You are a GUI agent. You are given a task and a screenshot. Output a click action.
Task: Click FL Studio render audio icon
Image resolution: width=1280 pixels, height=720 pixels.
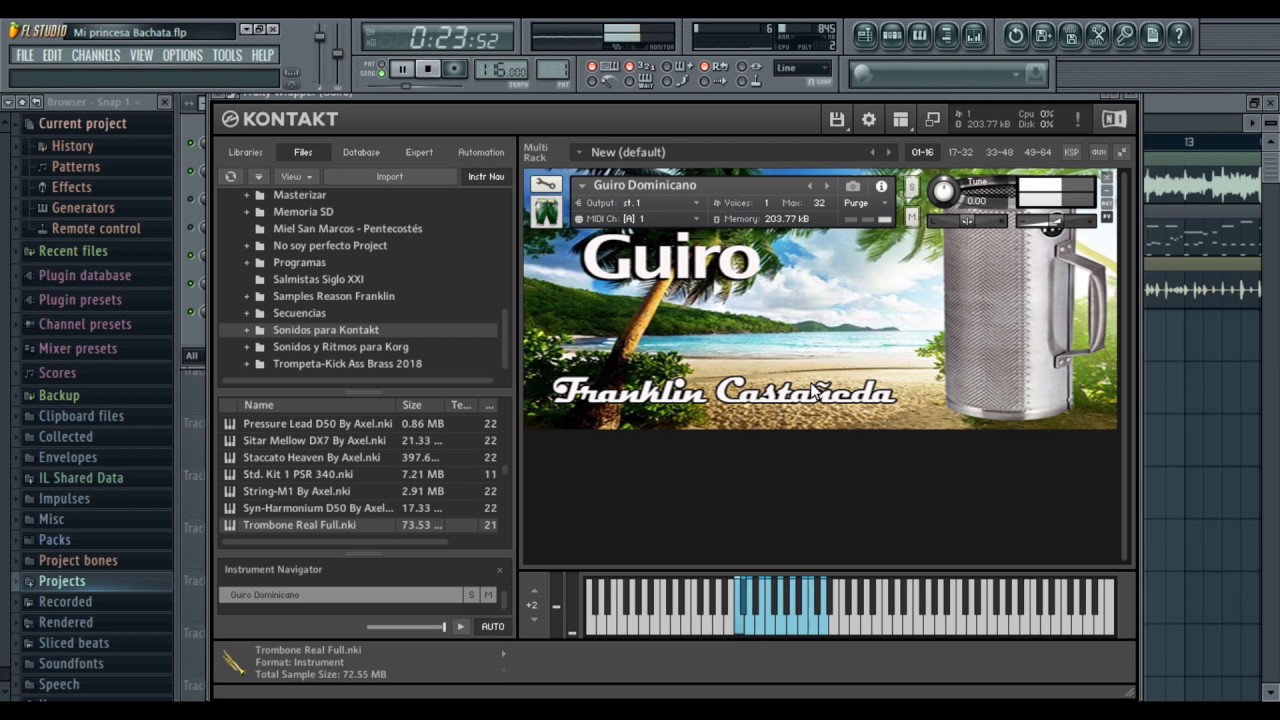tap(1070, 36)
